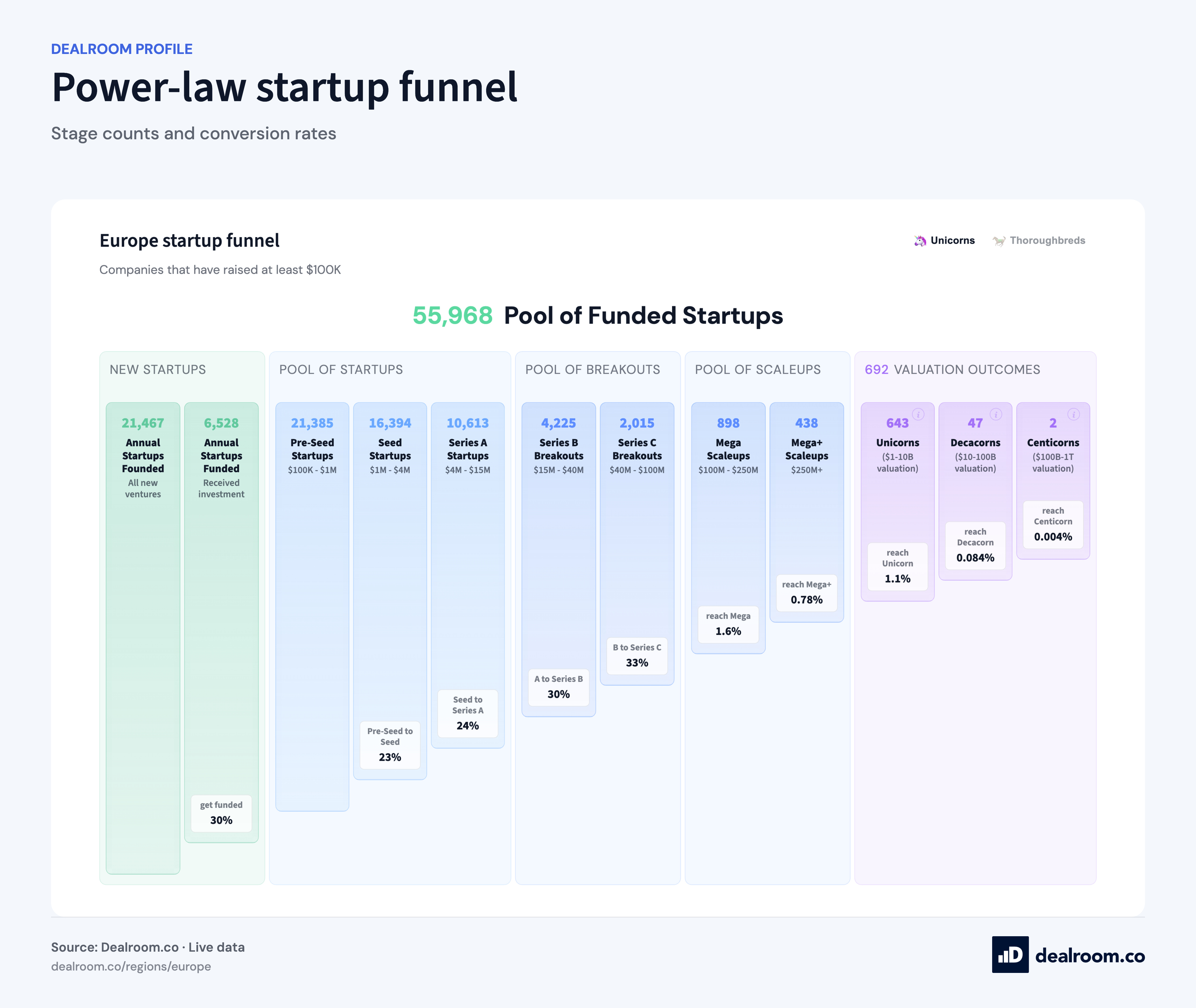Click the reach Unicorn 1.1% badge
This screenshot has height=1008, width=1196.
click(897, 567)
